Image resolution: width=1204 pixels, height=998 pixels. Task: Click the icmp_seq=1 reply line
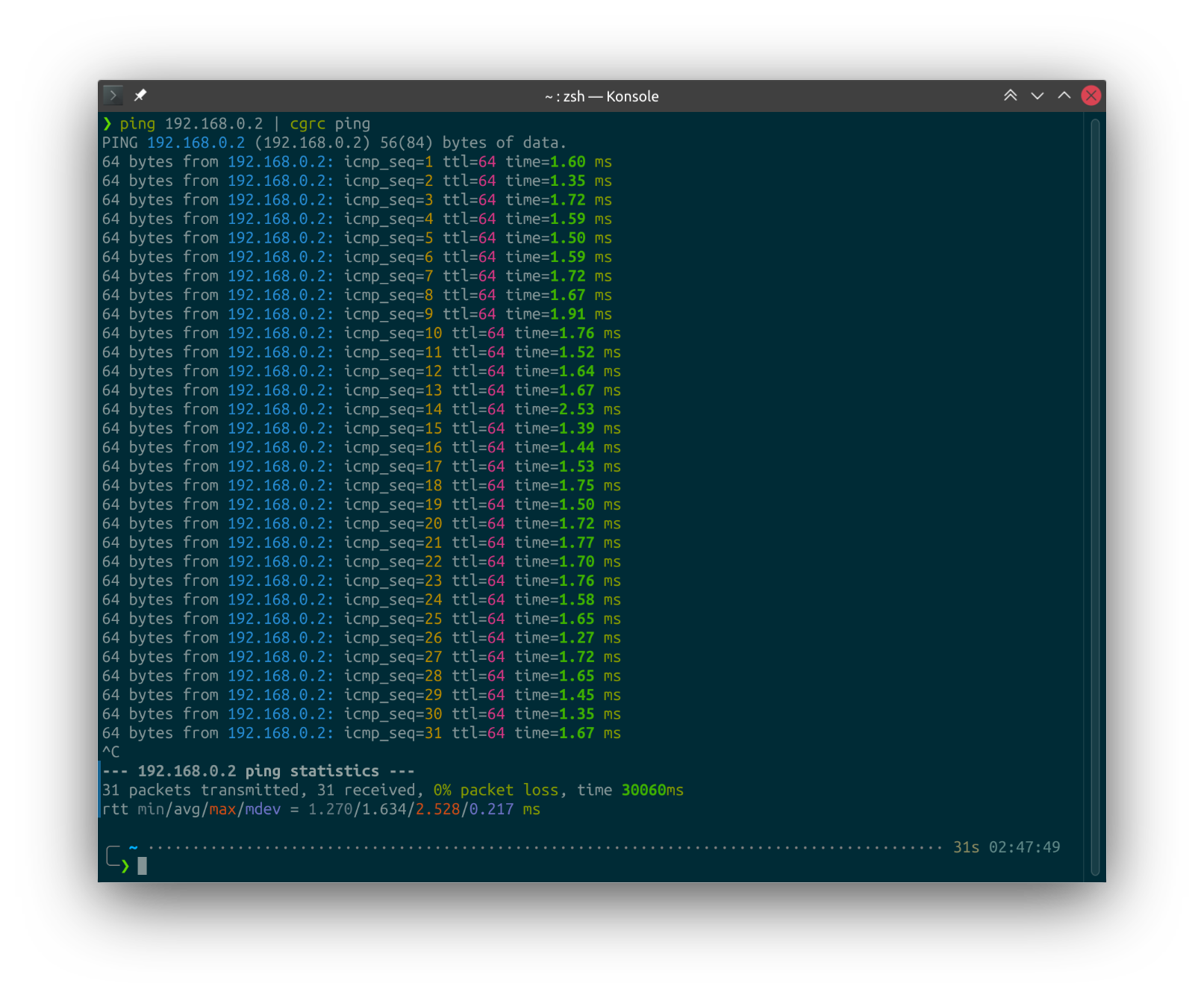coord(357,162)
